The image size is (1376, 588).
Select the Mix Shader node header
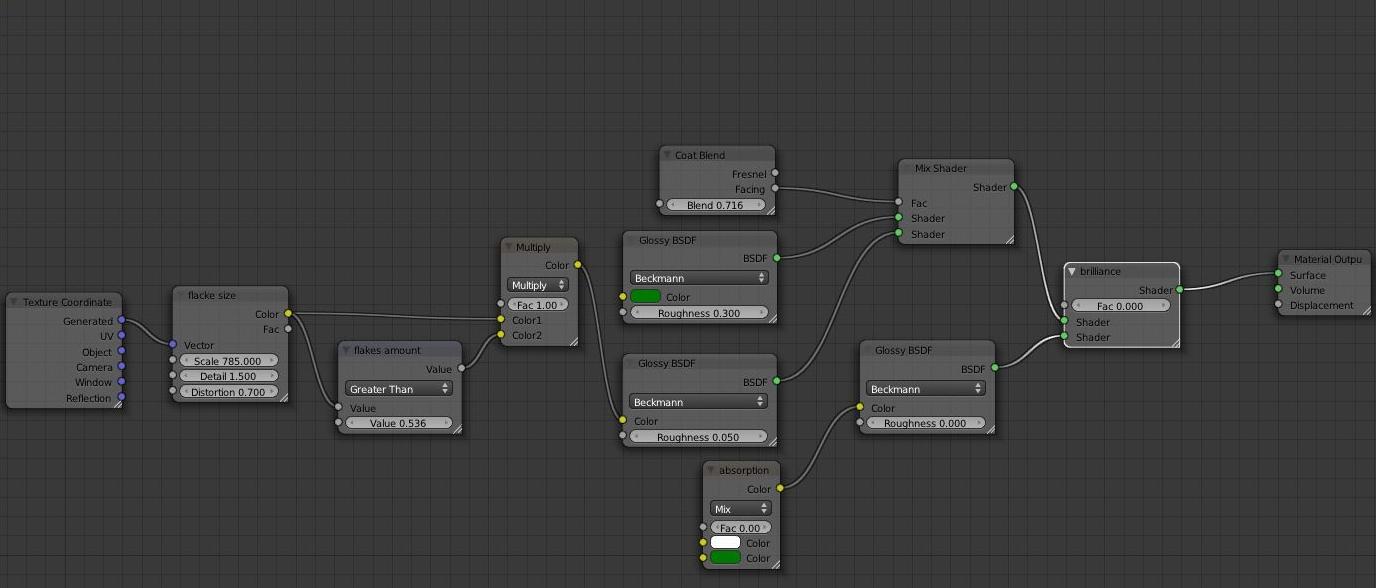click(956, 168)
